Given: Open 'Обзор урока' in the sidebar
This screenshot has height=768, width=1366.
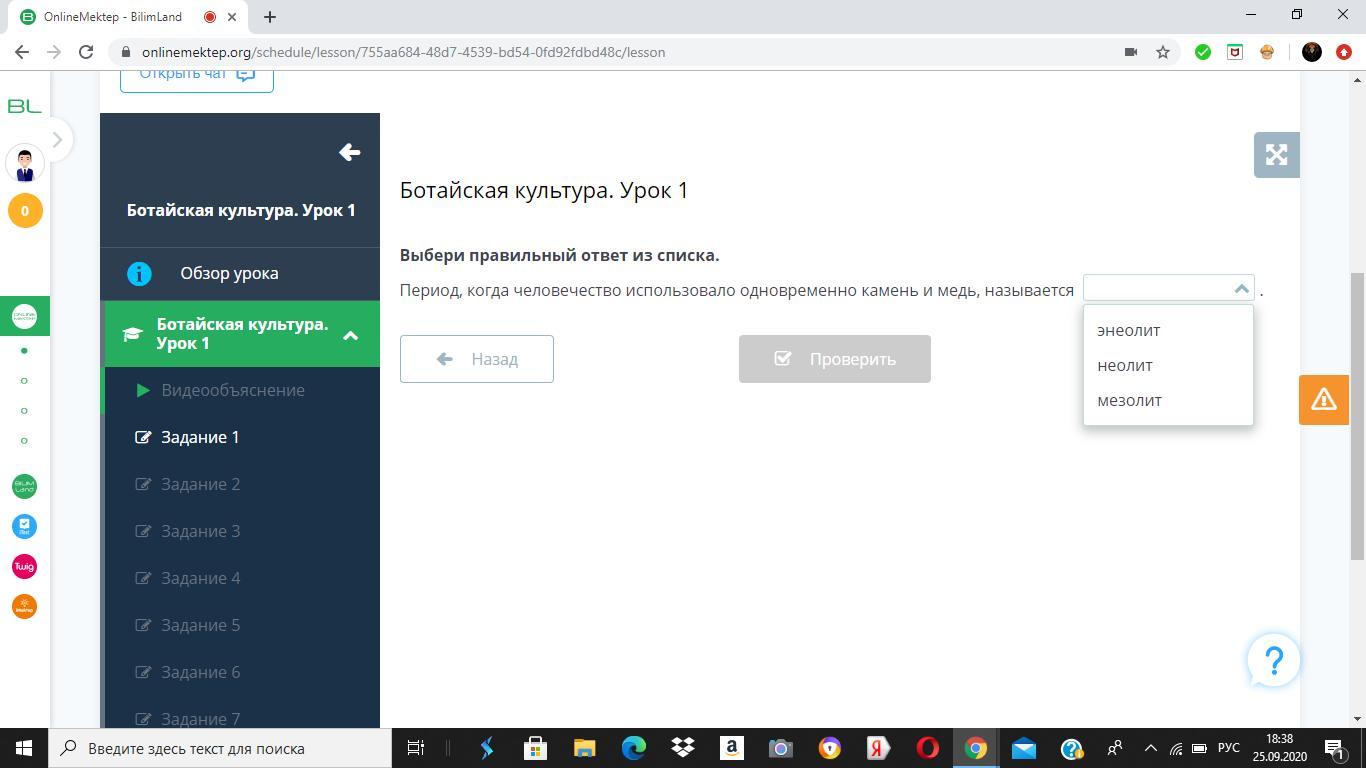Looking at the screenshot, I should point(229,273).
